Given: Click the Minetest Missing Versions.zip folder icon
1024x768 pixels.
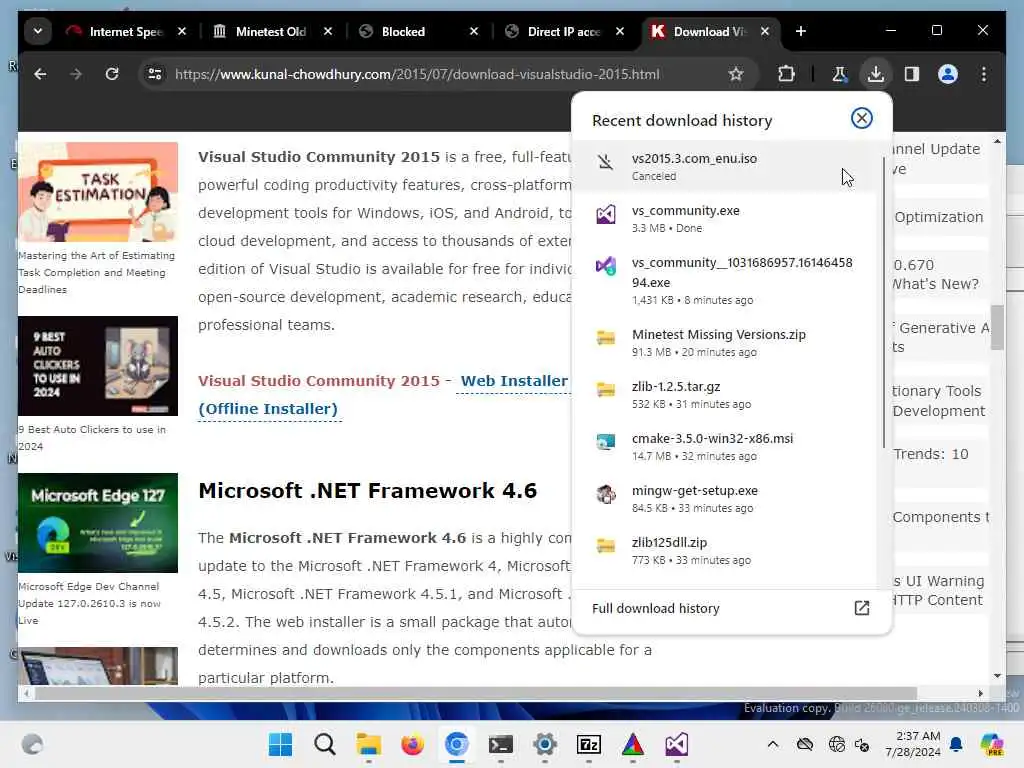Looking at the screenshot, I should pos(606,338).
